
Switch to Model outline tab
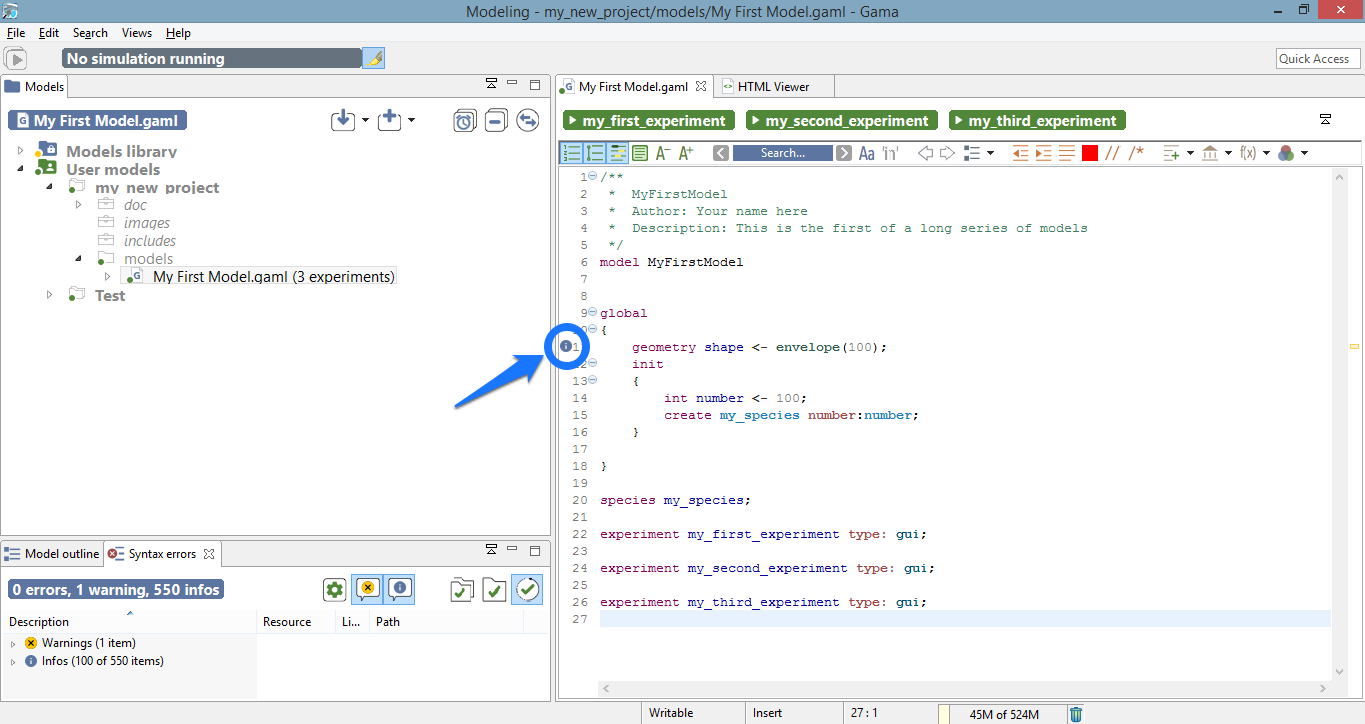(x=52, y=554)
